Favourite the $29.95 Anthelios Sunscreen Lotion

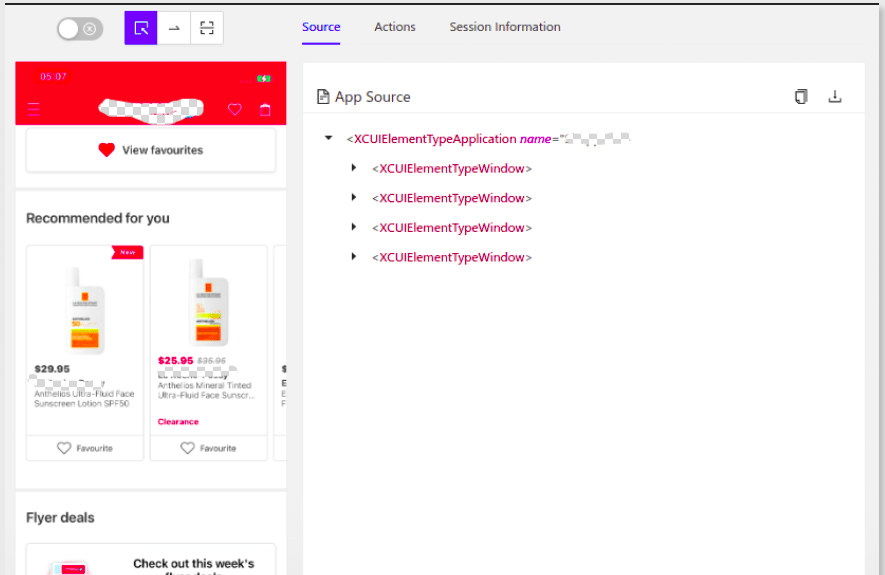(x=85, y=448)
